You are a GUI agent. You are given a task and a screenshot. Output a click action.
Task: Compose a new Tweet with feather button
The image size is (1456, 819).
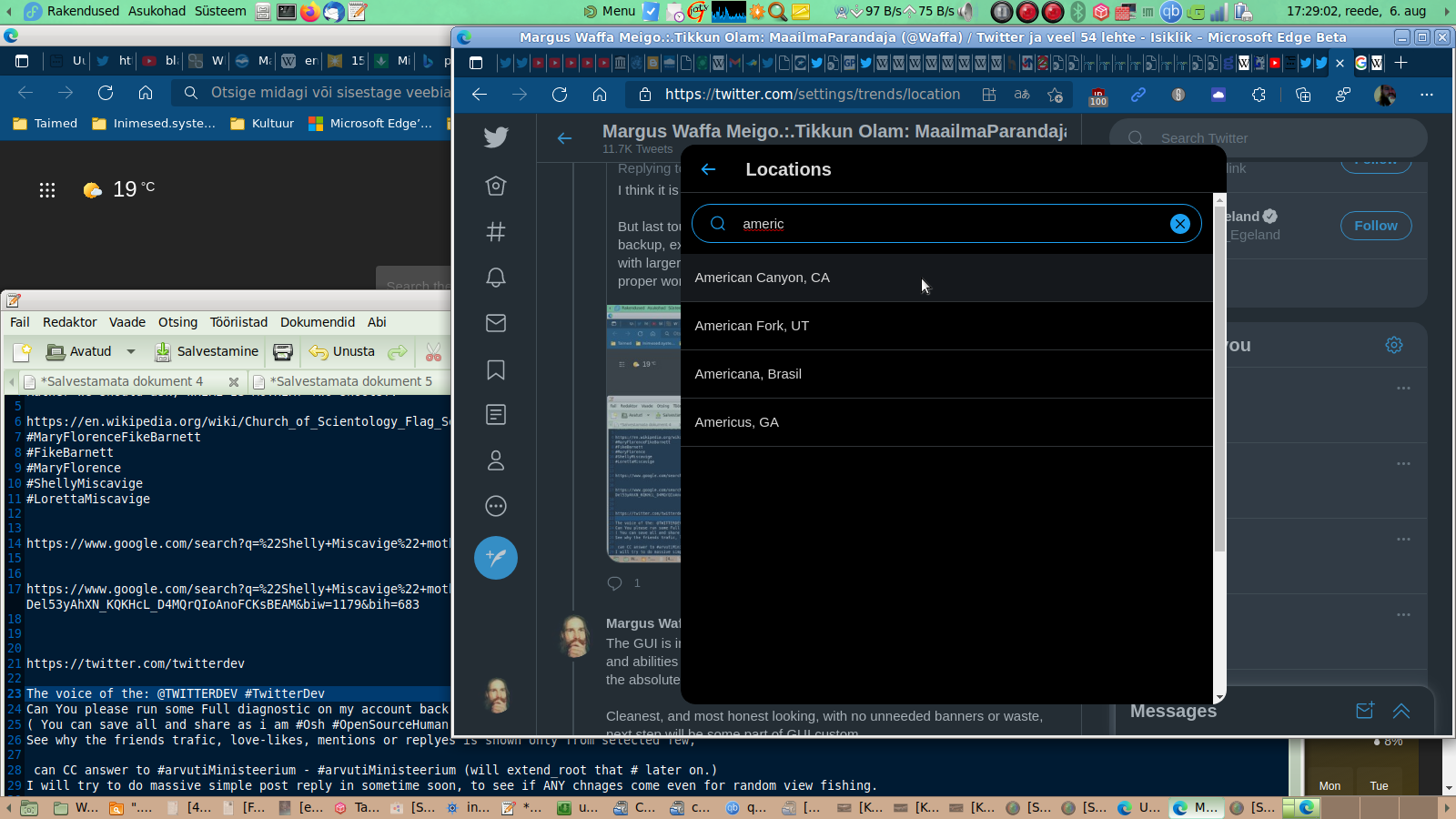(x=496, y=558)
